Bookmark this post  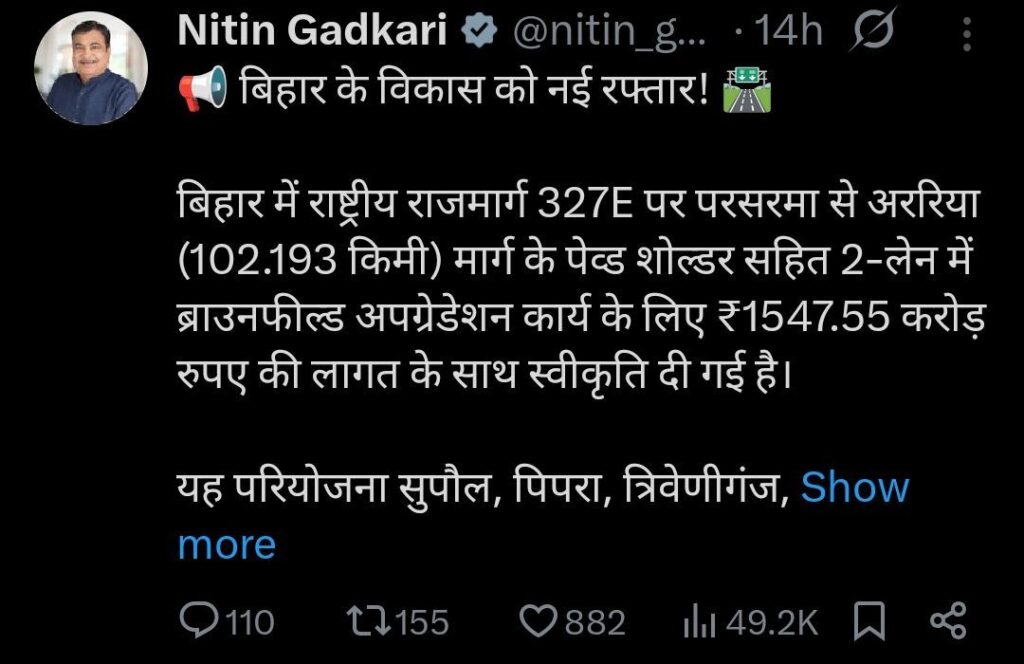click(x=869, y=622)
